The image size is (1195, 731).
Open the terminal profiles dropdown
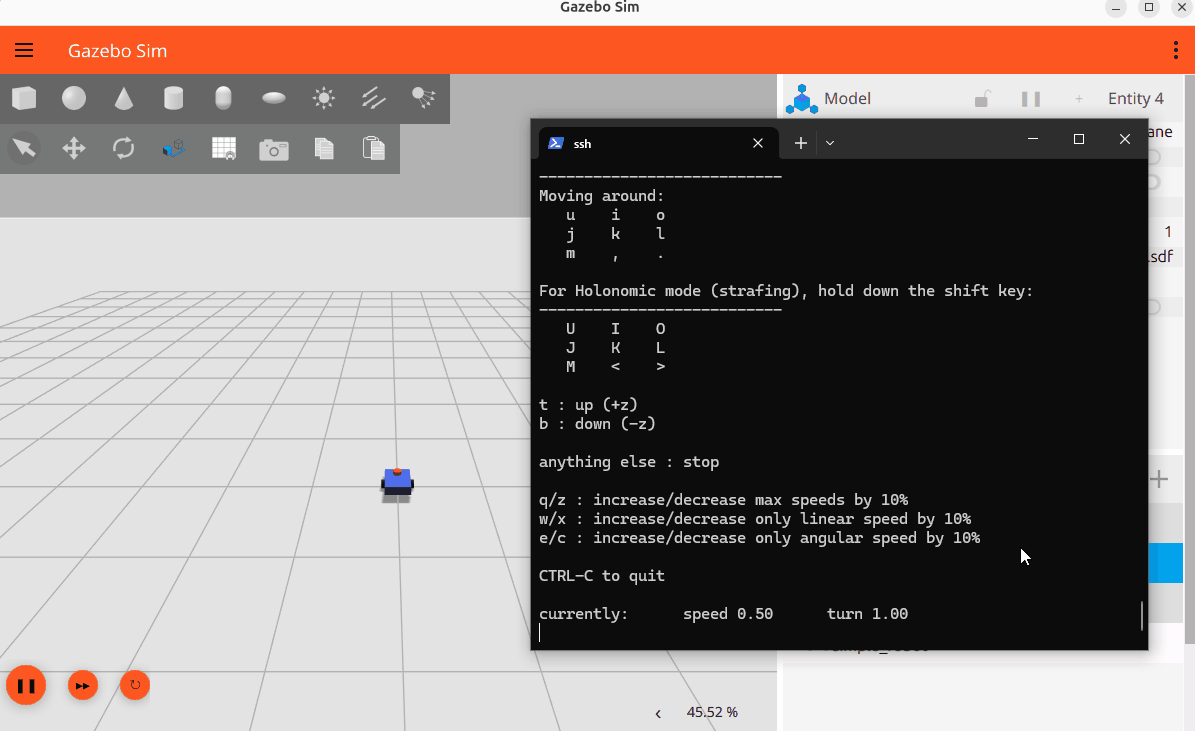click(x=830, y=143)
